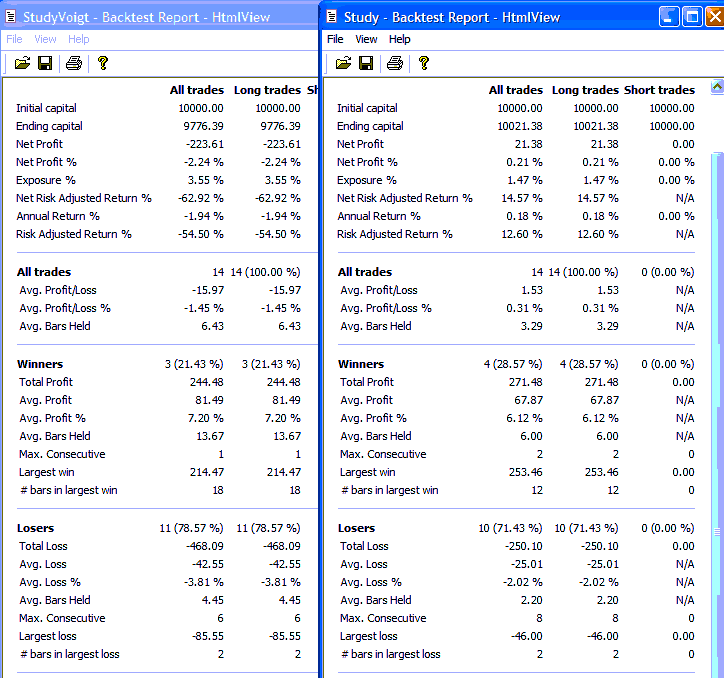Click the scroll up arrow in Study window
This screenshot has height=678, width=724.
[x=716, y=88]
